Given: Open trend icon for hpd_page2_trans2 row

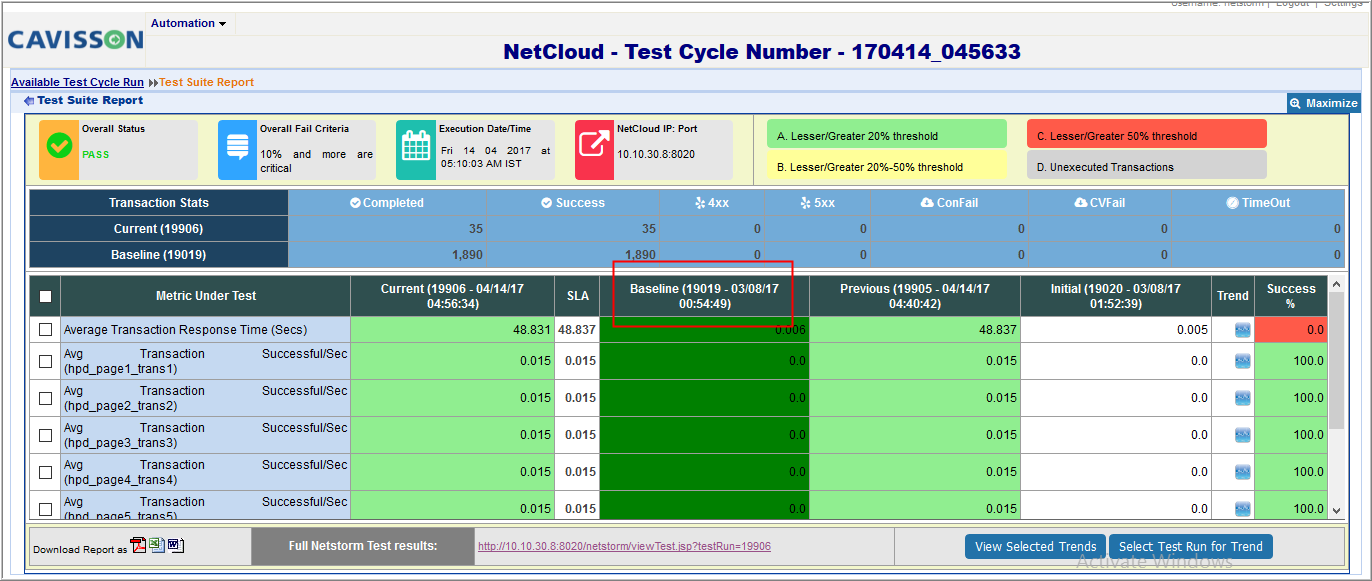Looking at the screenshot, I should (1243, 398).
